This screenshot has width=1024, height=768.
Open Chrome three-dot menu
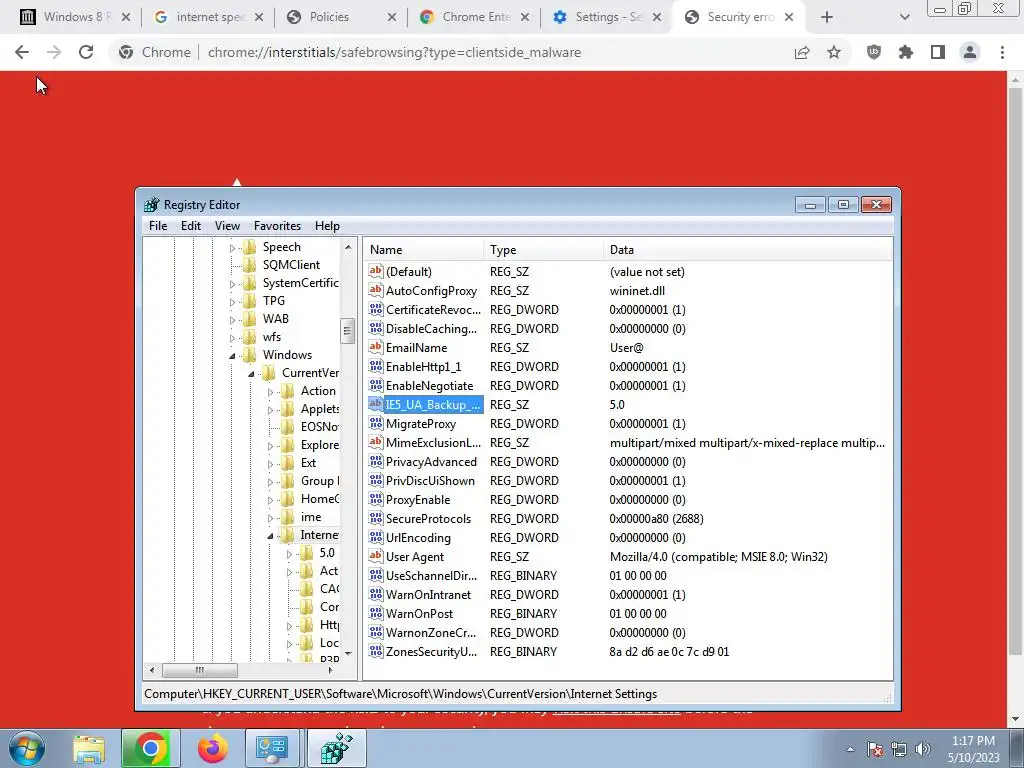pyautogui.click(x=1002, y=52)
